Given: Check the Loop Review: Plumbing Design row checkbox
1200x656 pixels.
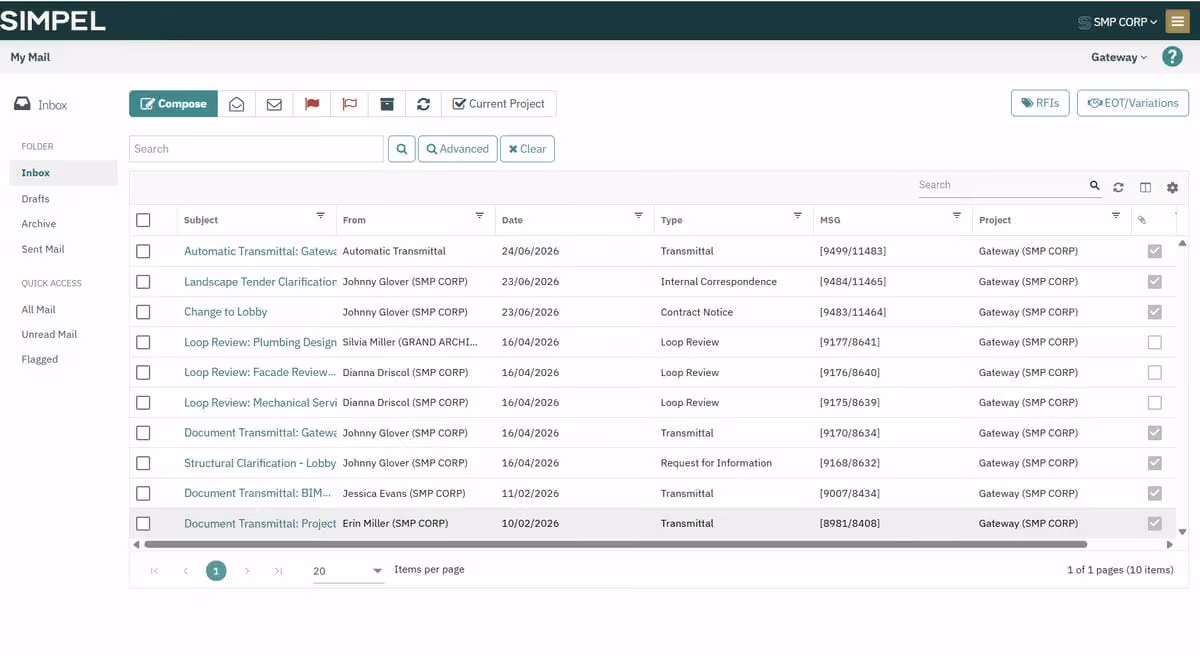Looking at the screenshot, I should click(x=143, y=342).
